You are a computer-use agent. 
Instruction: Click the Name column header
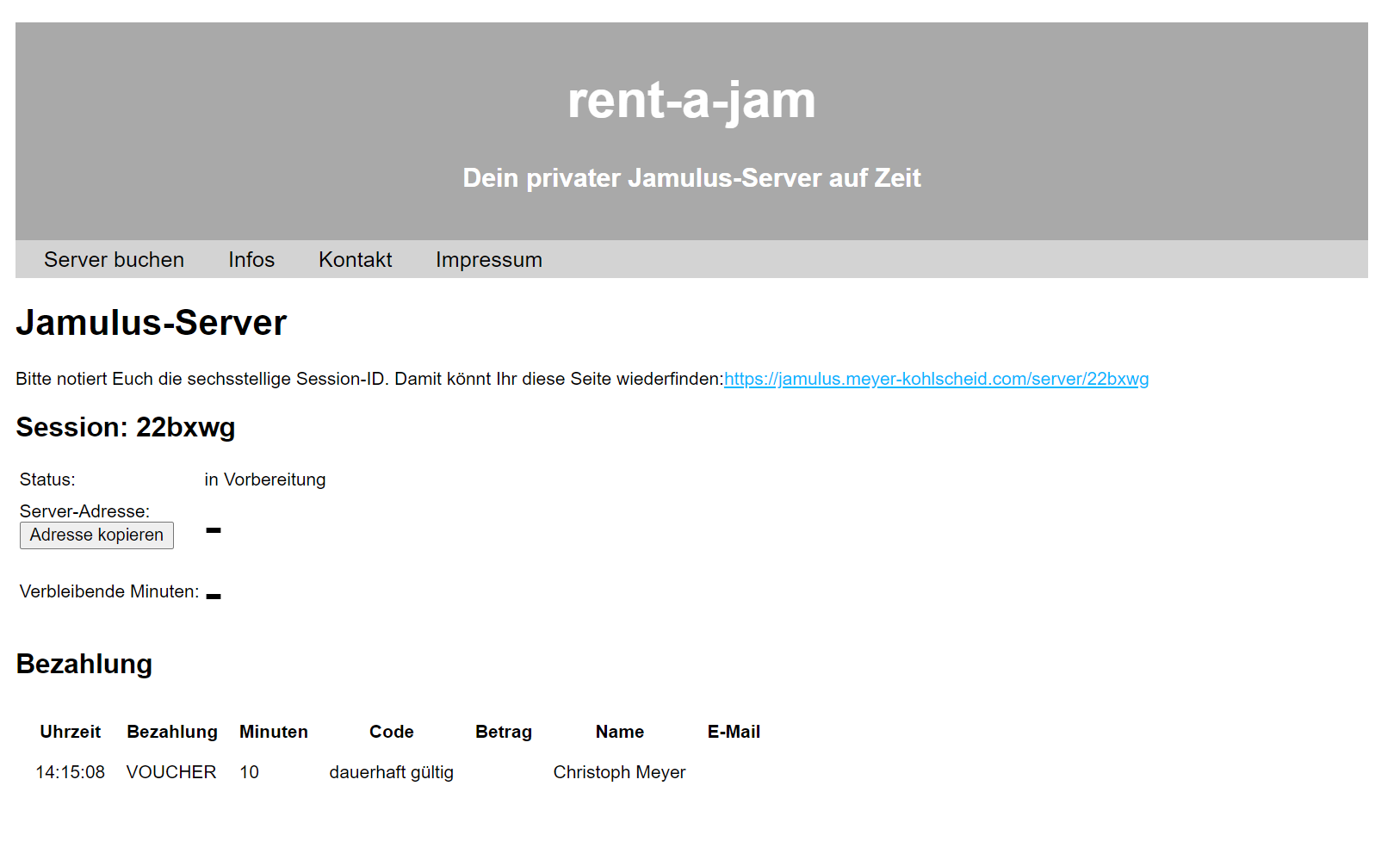pyautogui.click(x=619, y=733)
